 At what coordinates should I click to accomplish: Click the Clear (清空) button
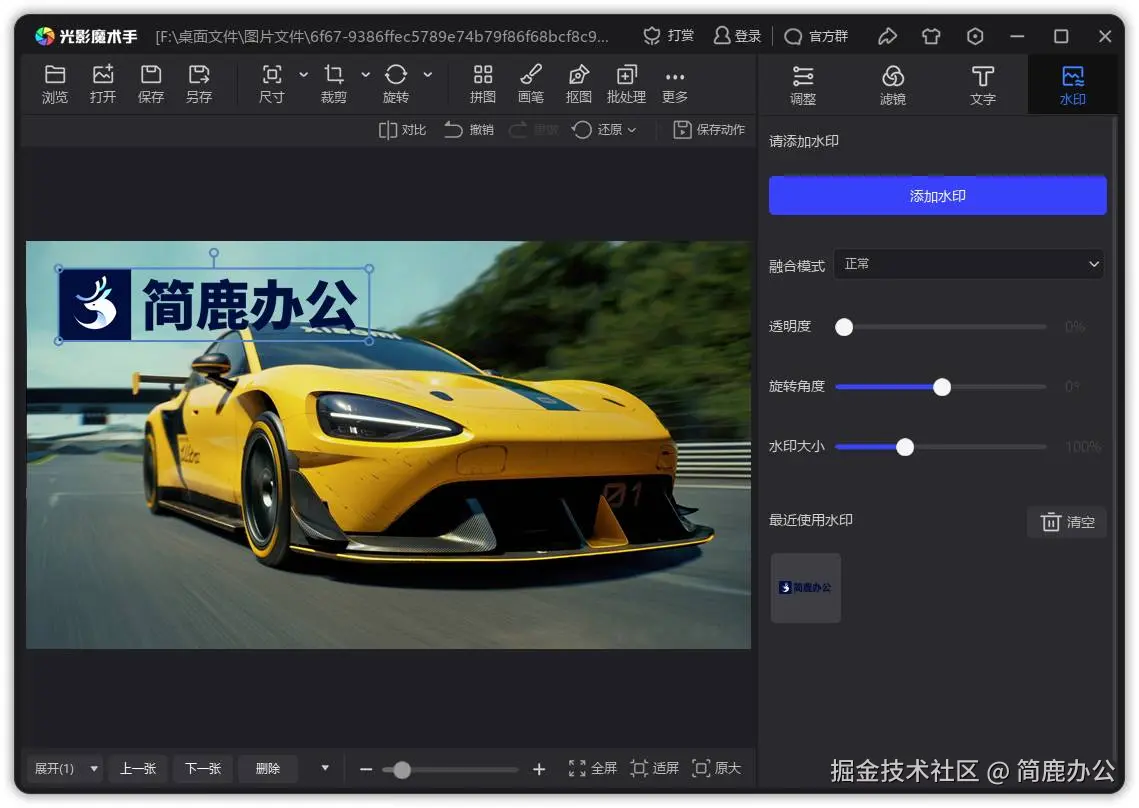(1067, 522)
